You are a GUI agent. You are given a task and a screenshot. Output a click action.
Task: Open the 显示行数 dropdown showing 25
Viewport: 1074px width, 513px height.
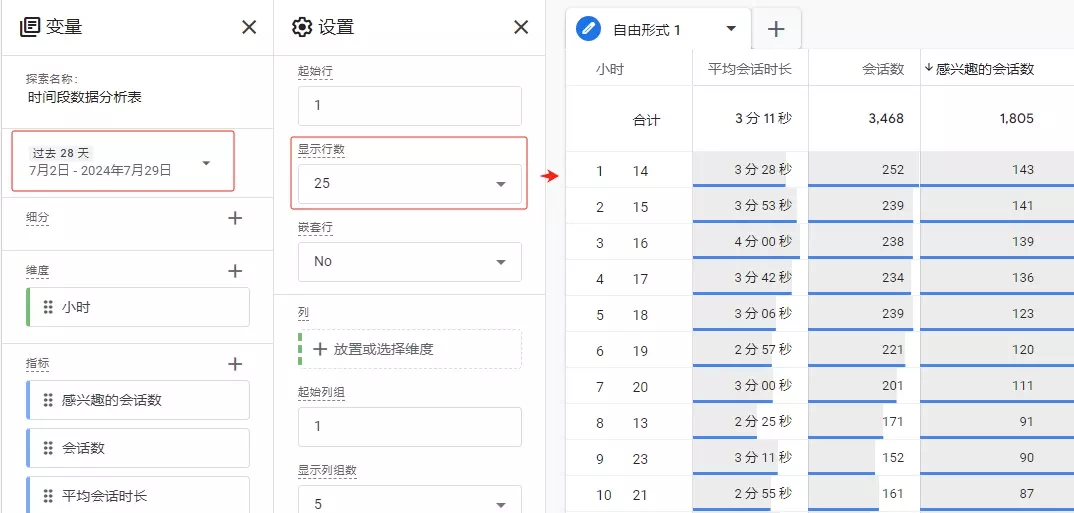point(410,184)
